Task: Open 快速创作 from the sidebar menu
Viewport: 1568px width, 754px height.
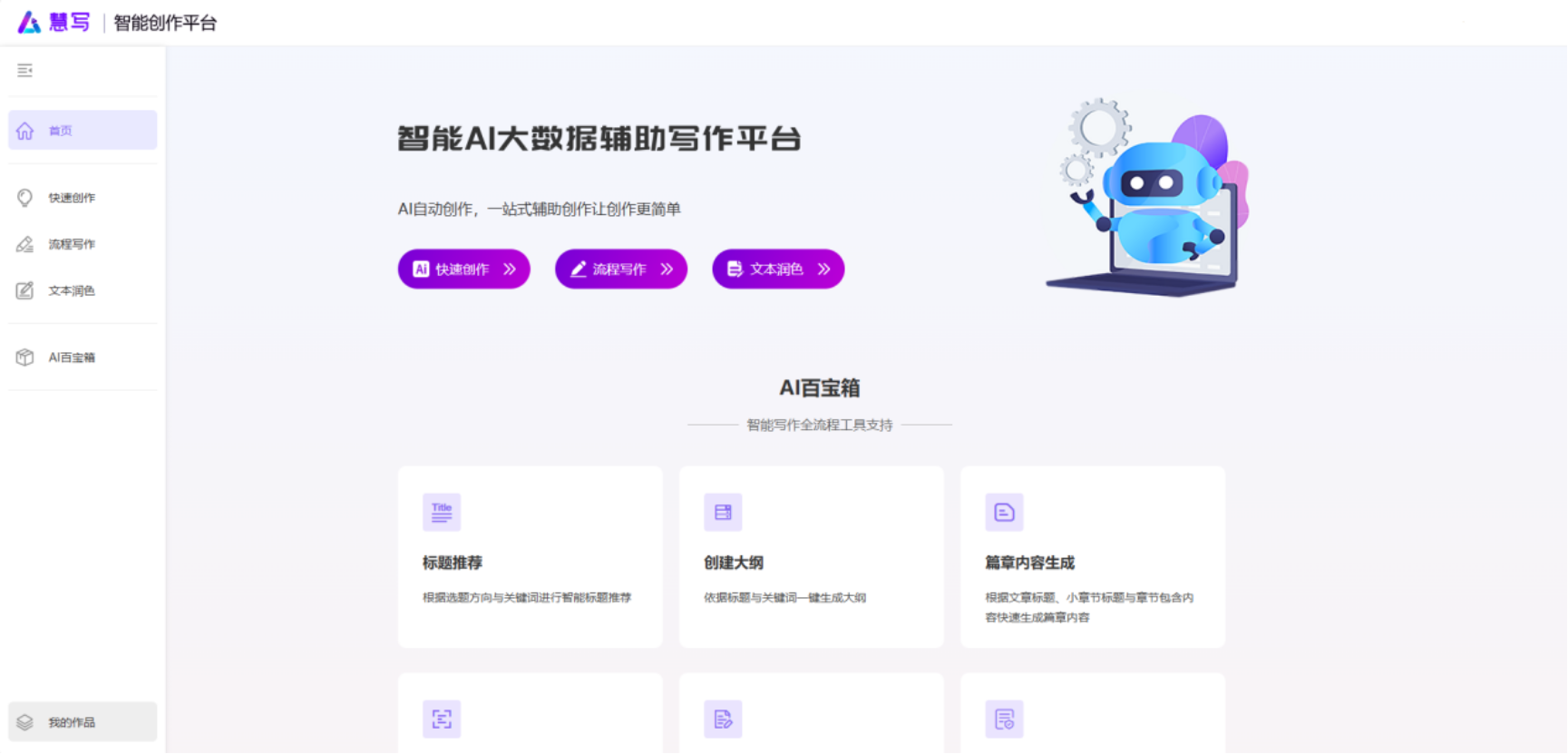Action: pos(72,198)
